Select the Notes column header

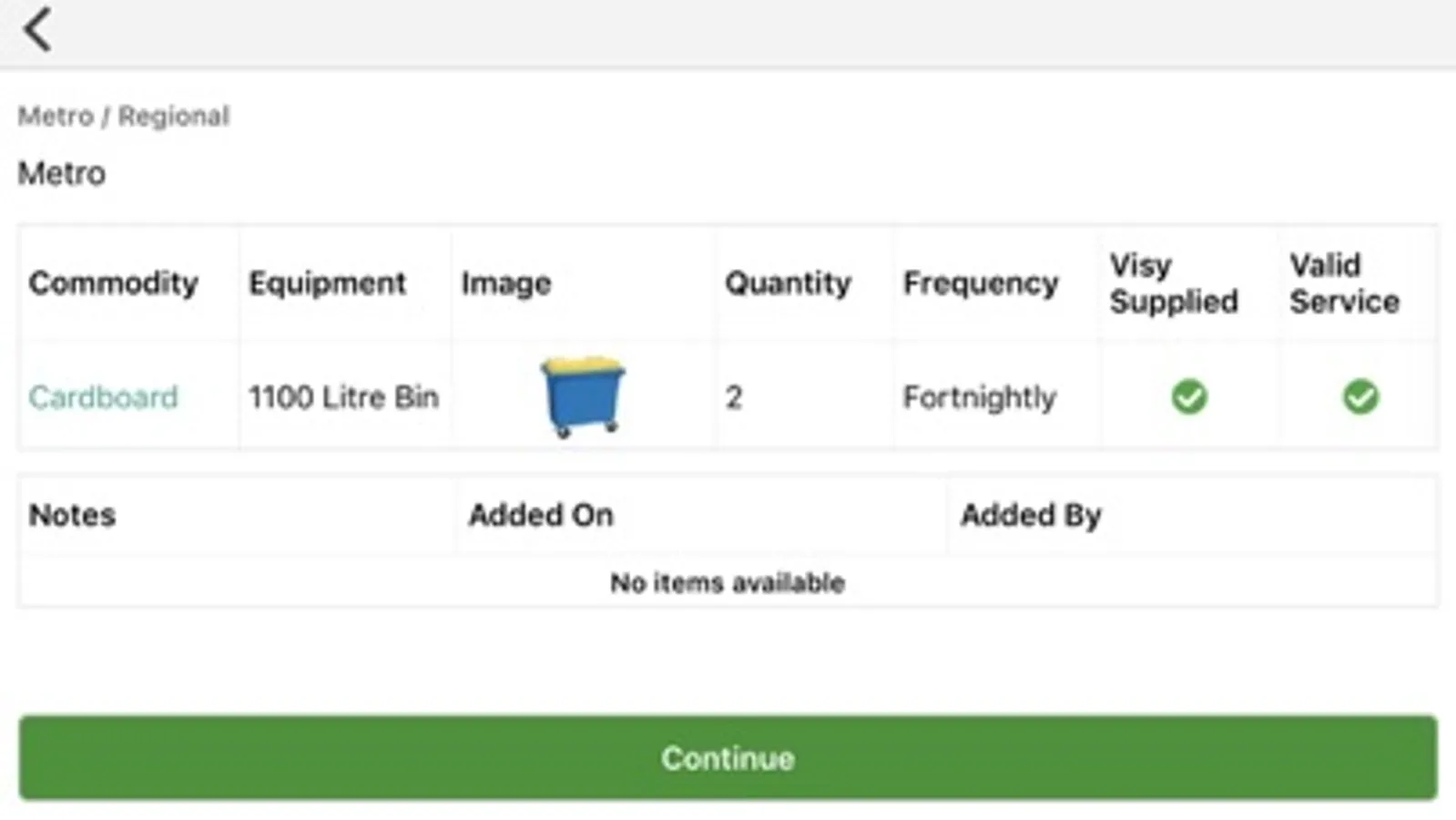72,515
